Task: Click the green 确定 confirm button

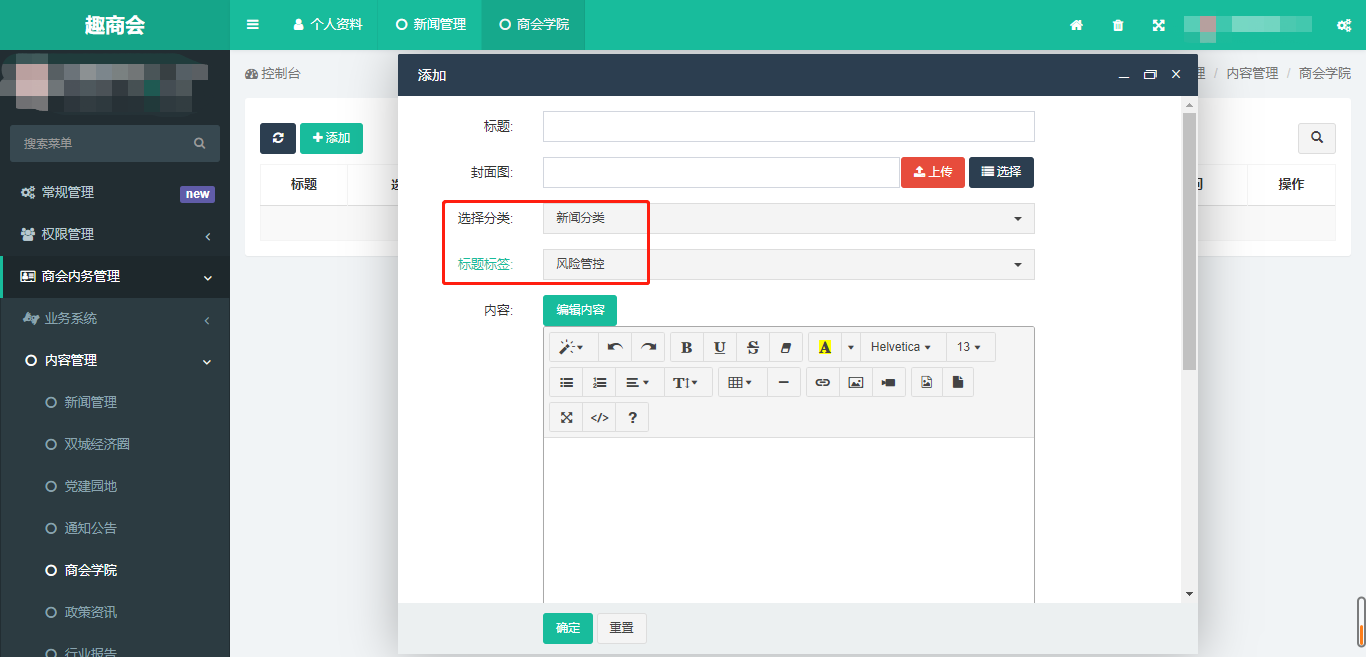Action: point(567,628)
